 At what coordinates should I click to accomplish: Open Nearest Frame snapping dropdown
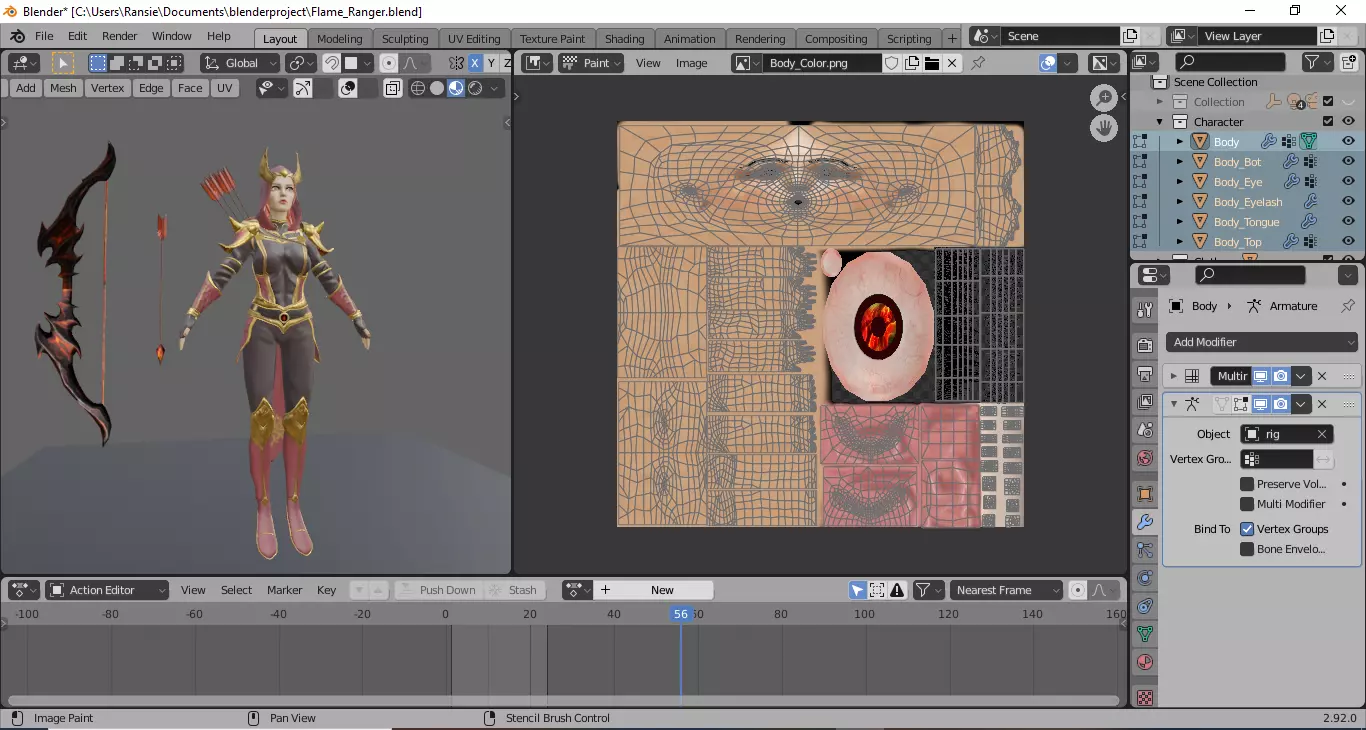[x=1006, y=590]
